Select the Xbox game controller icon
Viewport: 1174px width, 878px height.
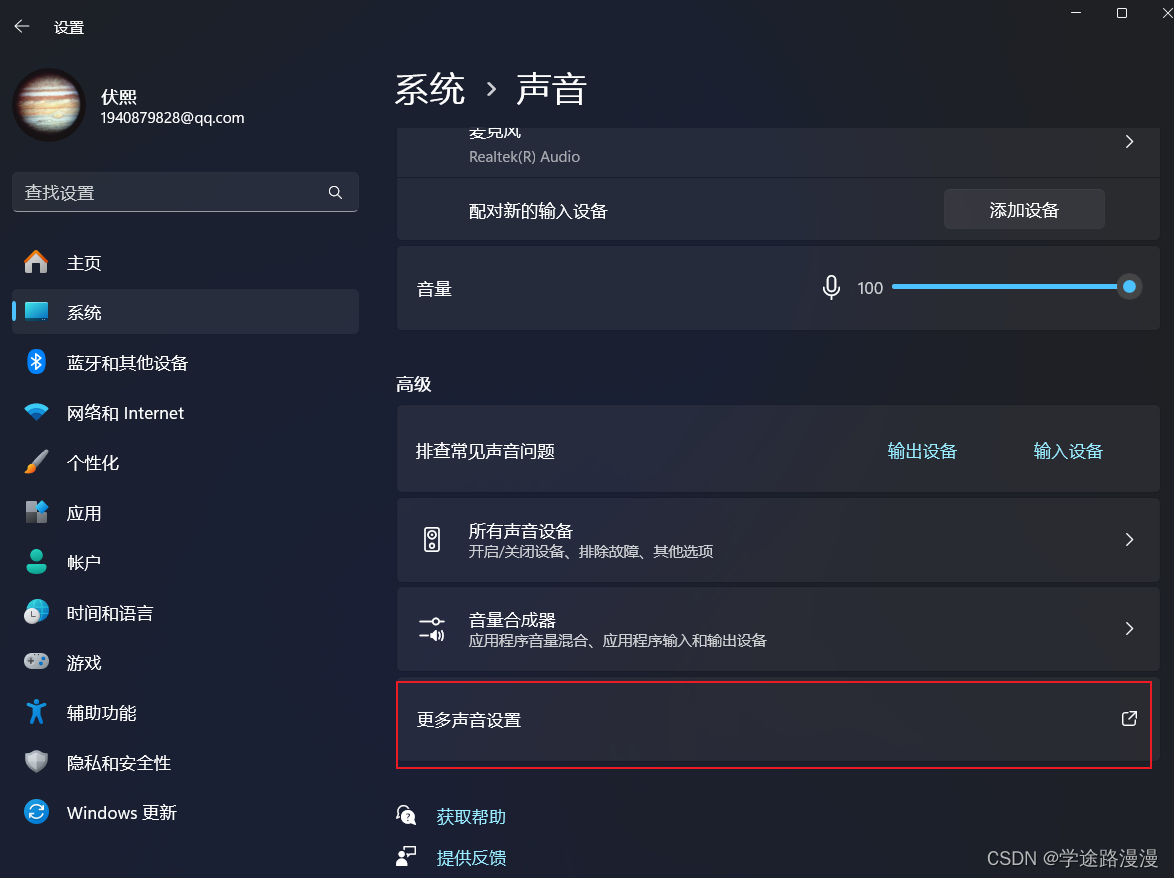36,662
